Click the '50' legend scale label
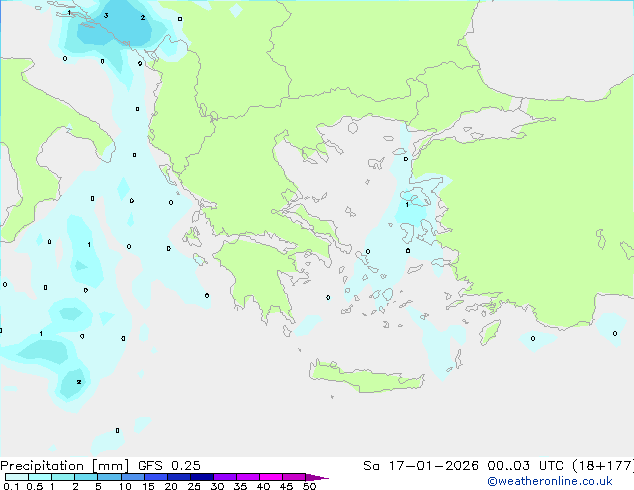The height and width of the screenshot is (490, 634). click(x=309, y=486)
